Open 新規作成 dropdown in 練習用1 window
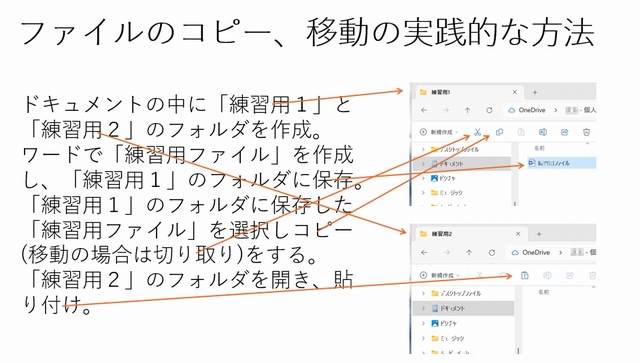Viewport: 640px width, 363px height. [x=439, y=132]
